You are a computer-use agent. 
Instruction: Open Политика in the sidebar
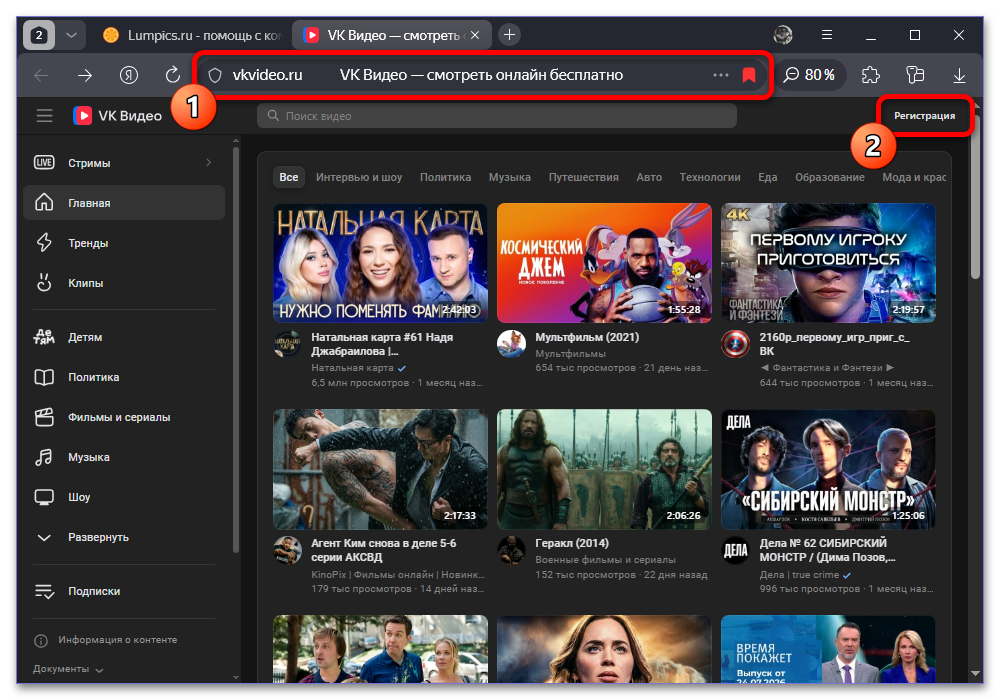pyautogui.click(x=124, y=377)
